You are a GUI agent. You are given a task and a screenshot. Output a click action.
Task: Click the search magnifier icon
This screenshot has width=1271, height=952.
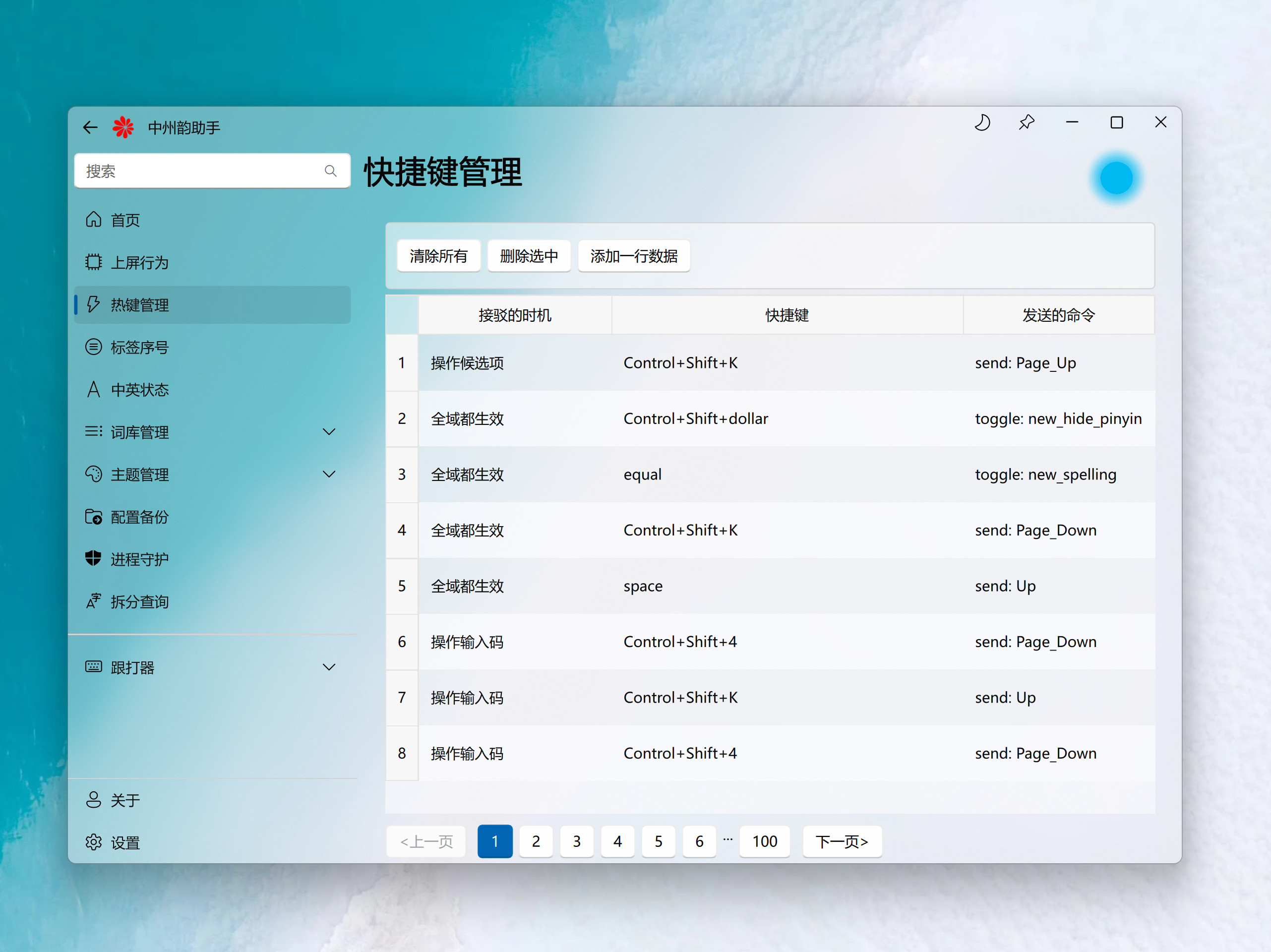[330, 171]
